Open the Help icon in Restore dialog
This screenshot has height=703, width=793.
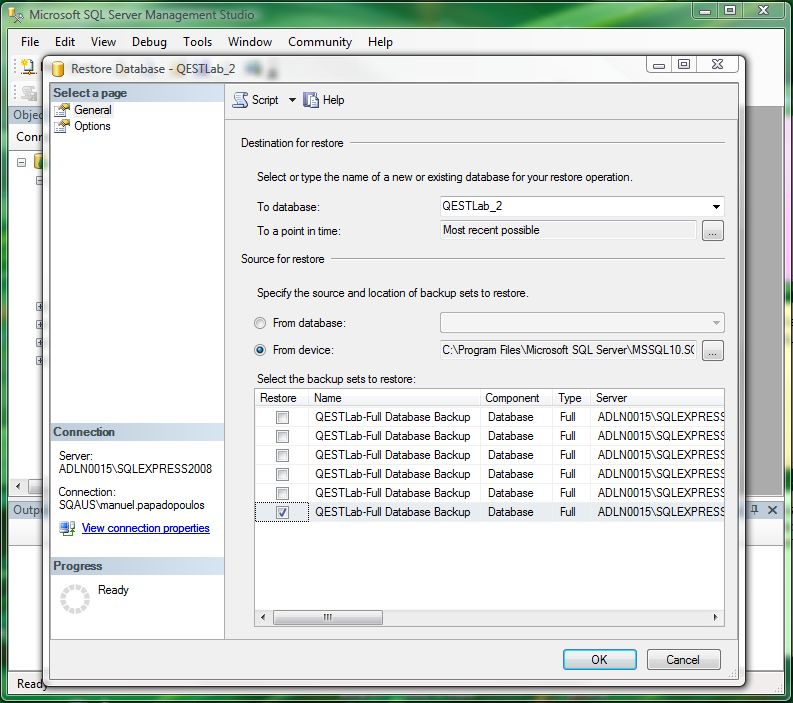[311, 100]
